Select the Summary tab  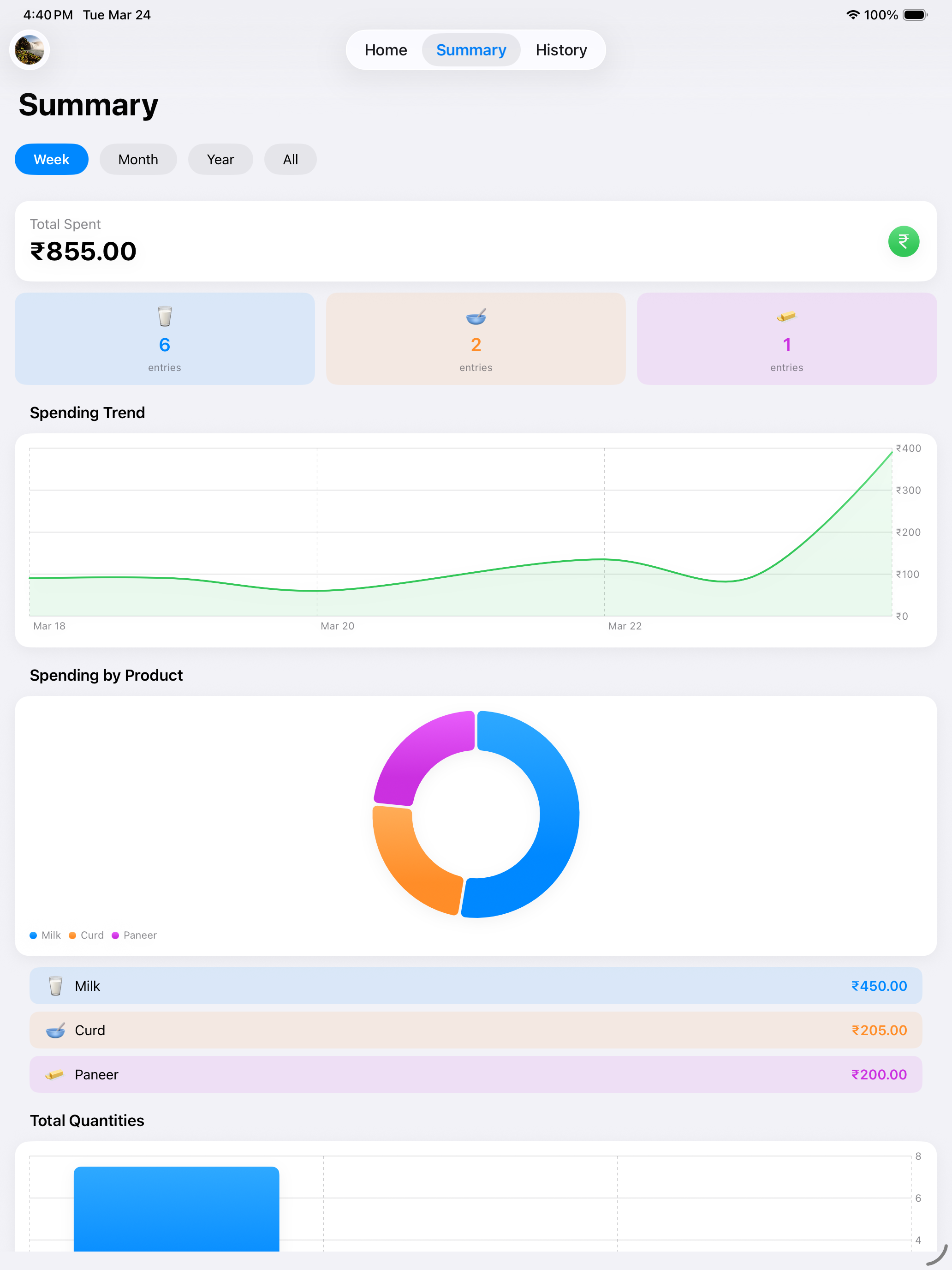(x=471, y=50)
